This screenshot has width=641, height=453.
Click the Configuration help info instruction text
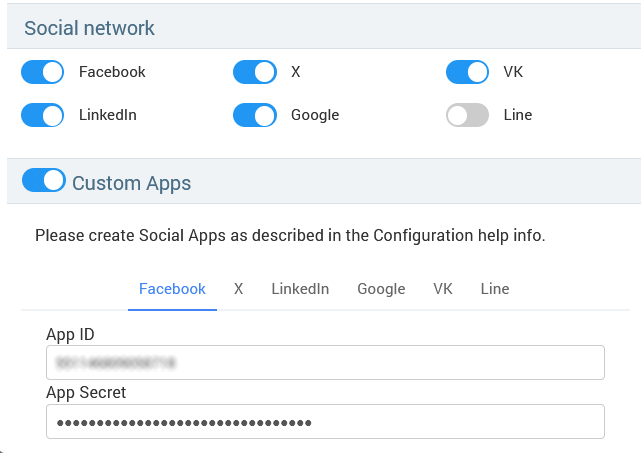290,236
